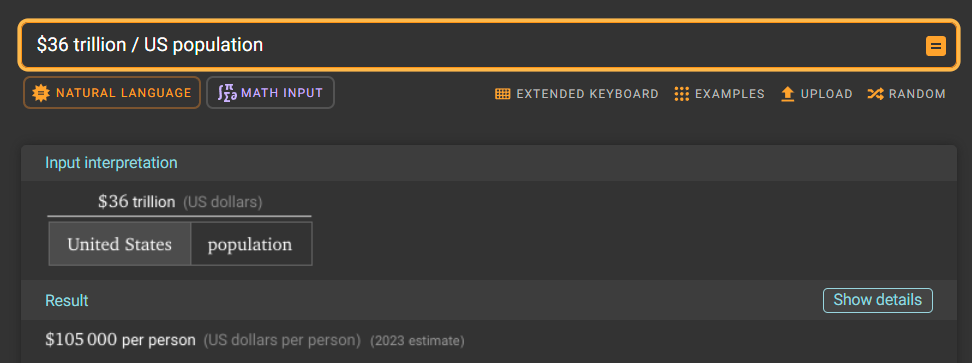Click the Examples dotted-grid icon
The width and height of the screenshot is (972, 363).
click(x=682, y=94)
